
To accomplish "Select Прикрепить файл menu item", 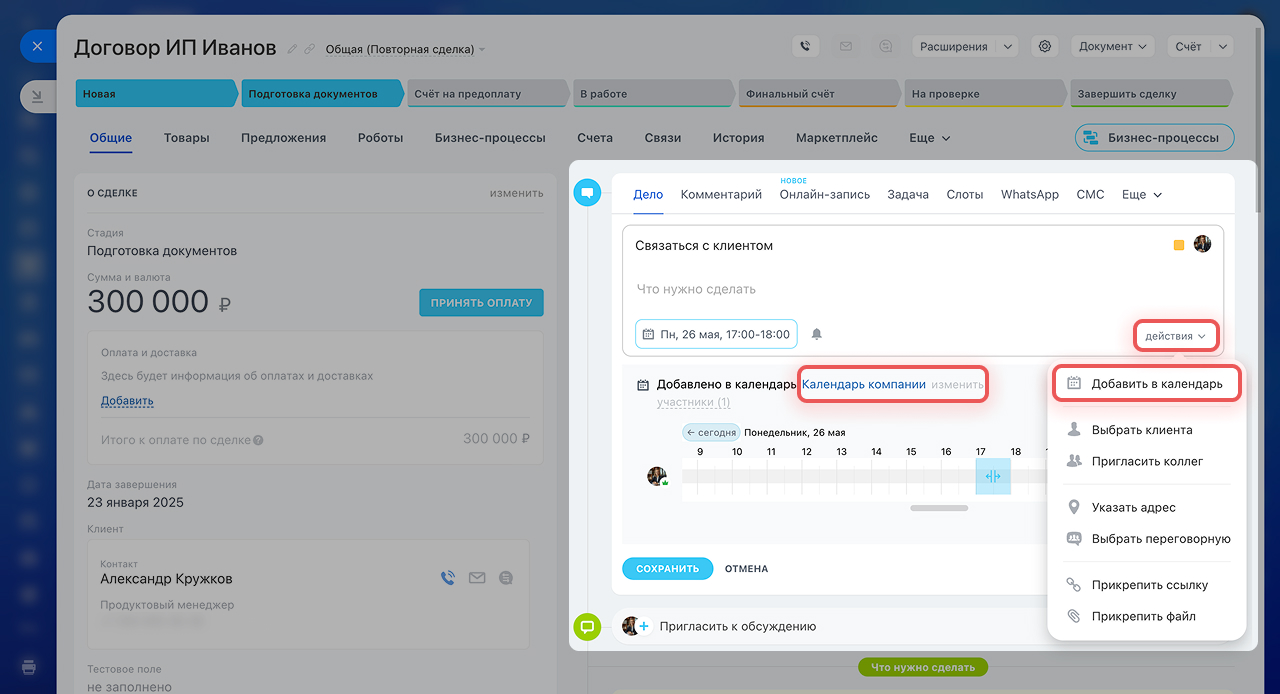I will coord(1147,617).
